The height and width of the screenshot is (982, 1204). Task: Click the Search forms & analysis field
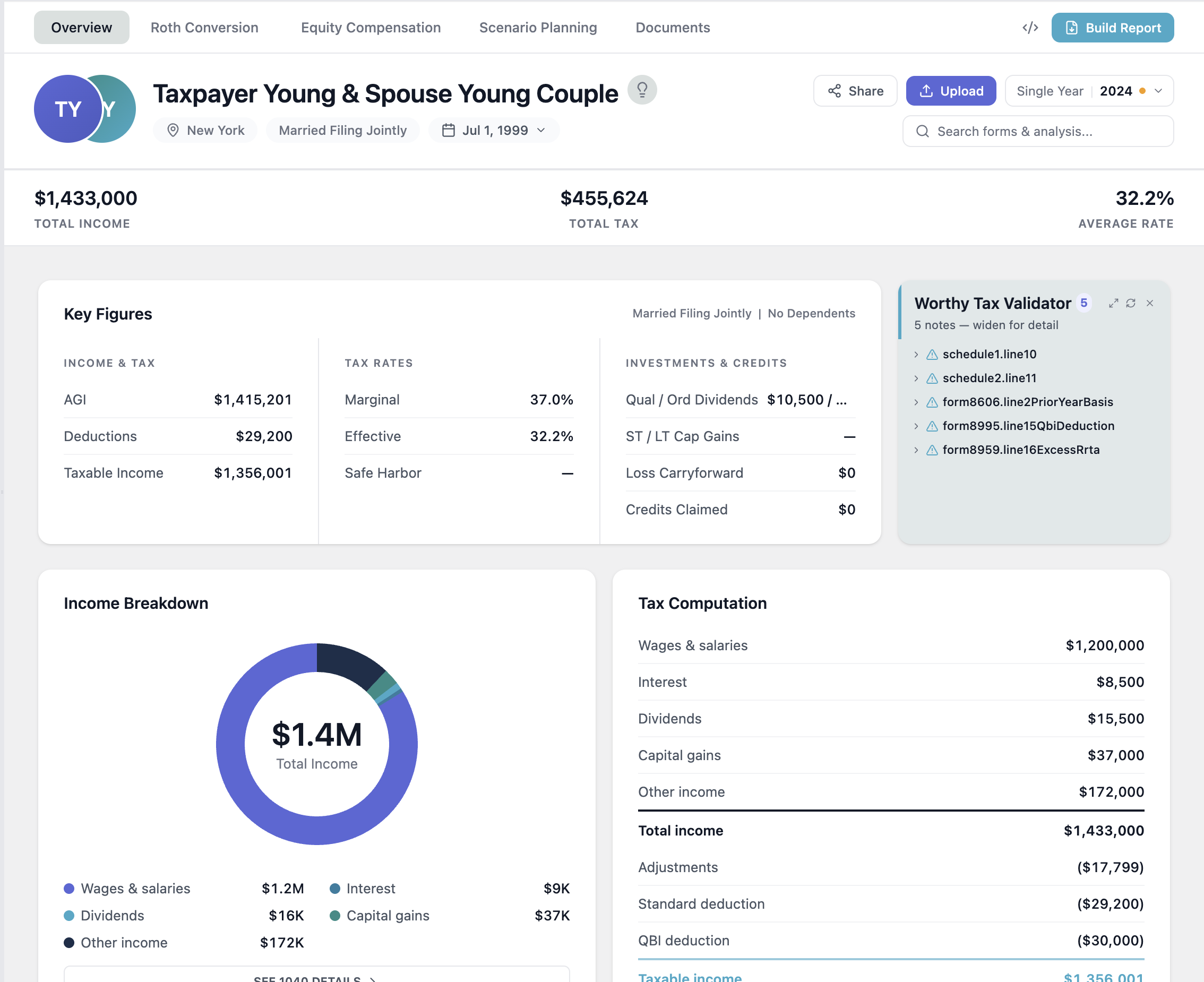point(1038,131)
